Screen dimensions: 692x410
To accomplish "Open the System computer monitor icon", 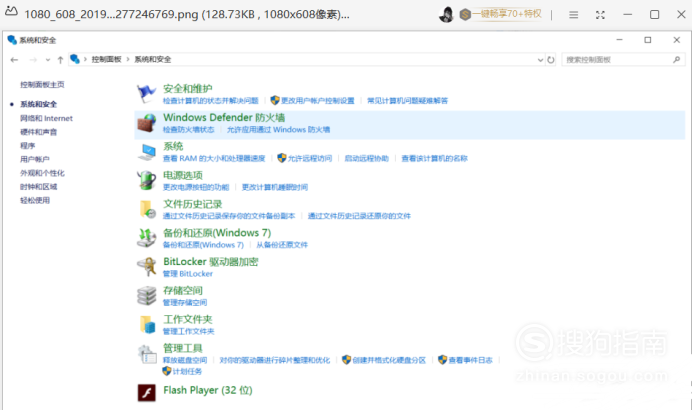I will pyautogui.click(x=146, y=152).
